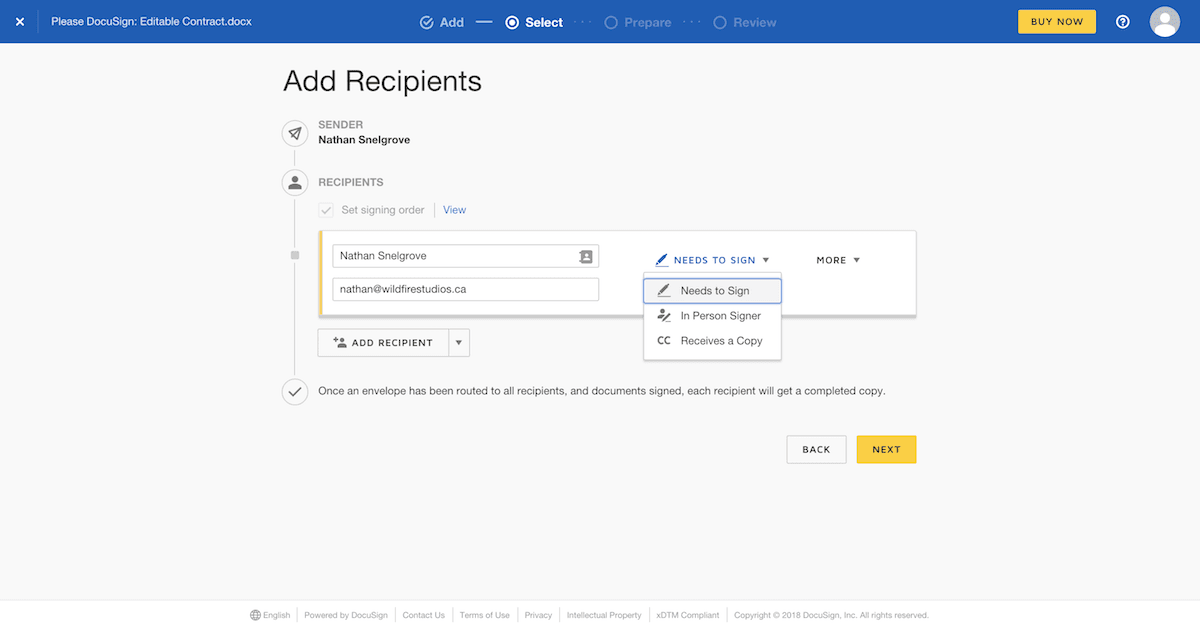This screenshot has width=1200, height=633.
Task: Click the globe language icon
Action: click(x=255, y=615)
